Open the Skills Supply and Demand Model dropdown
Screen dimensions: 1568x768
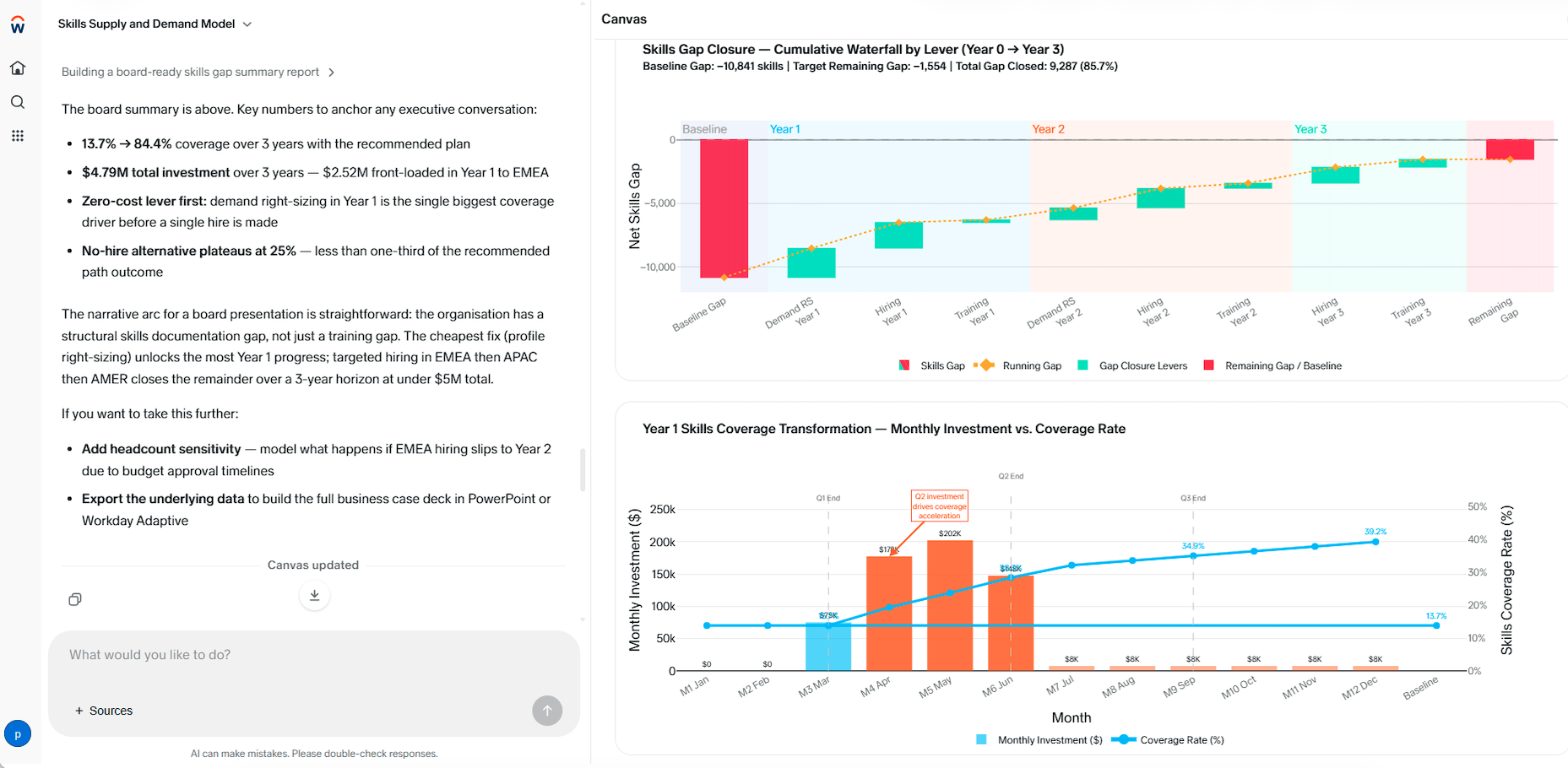[x=155, y=24]
